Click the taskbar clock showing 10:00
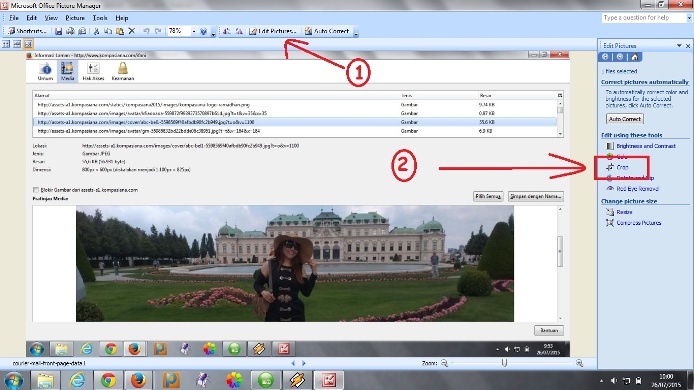694x390 pixels. [x=666, y=381]
